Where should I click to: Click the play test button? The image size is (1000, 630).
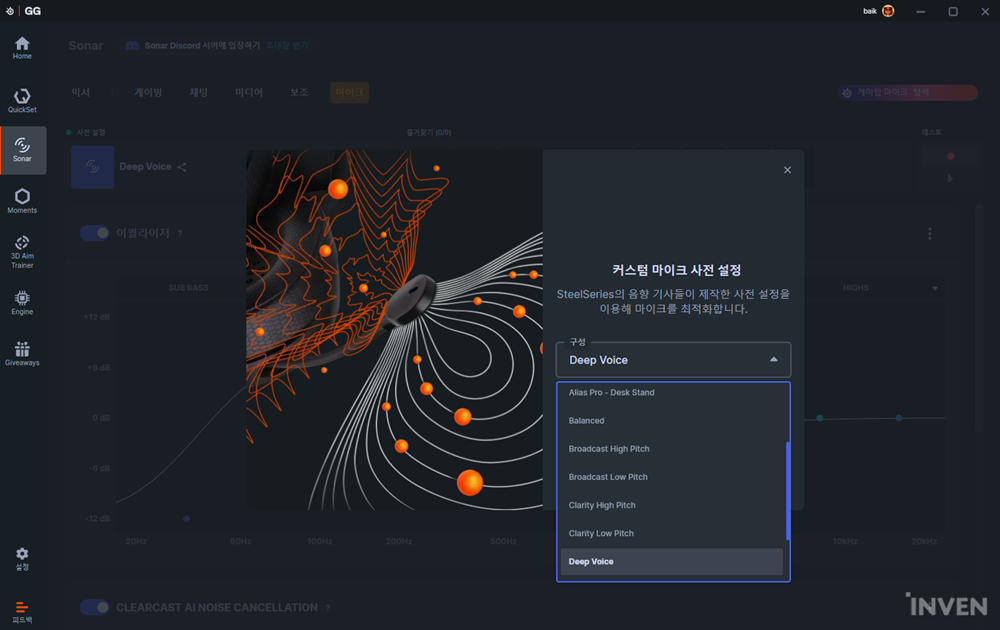(950, 179)
